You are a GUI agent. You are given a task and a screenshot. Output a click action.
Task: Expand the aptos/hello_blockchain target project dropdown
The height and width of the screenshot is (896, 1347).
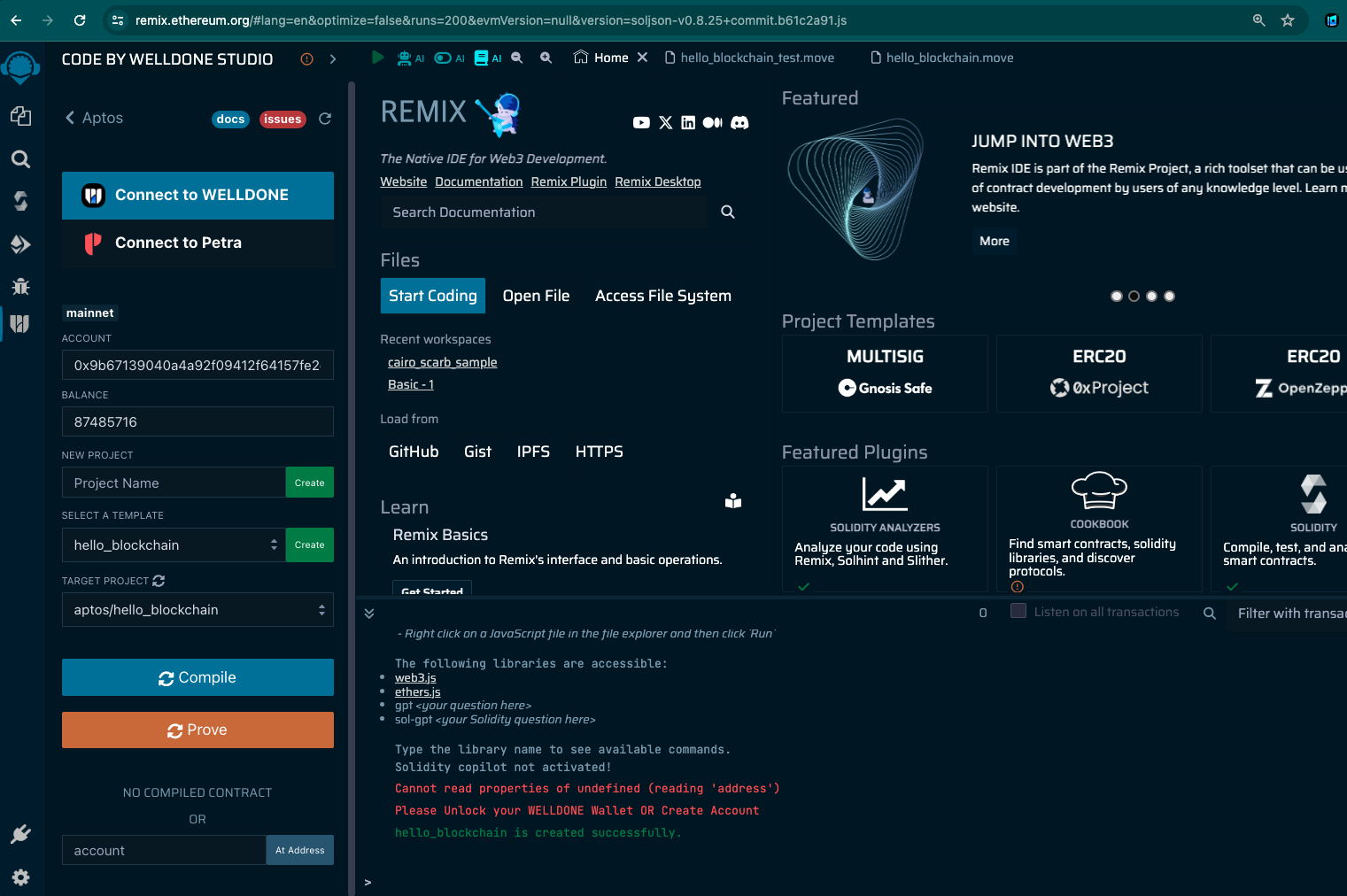[197, 610]
